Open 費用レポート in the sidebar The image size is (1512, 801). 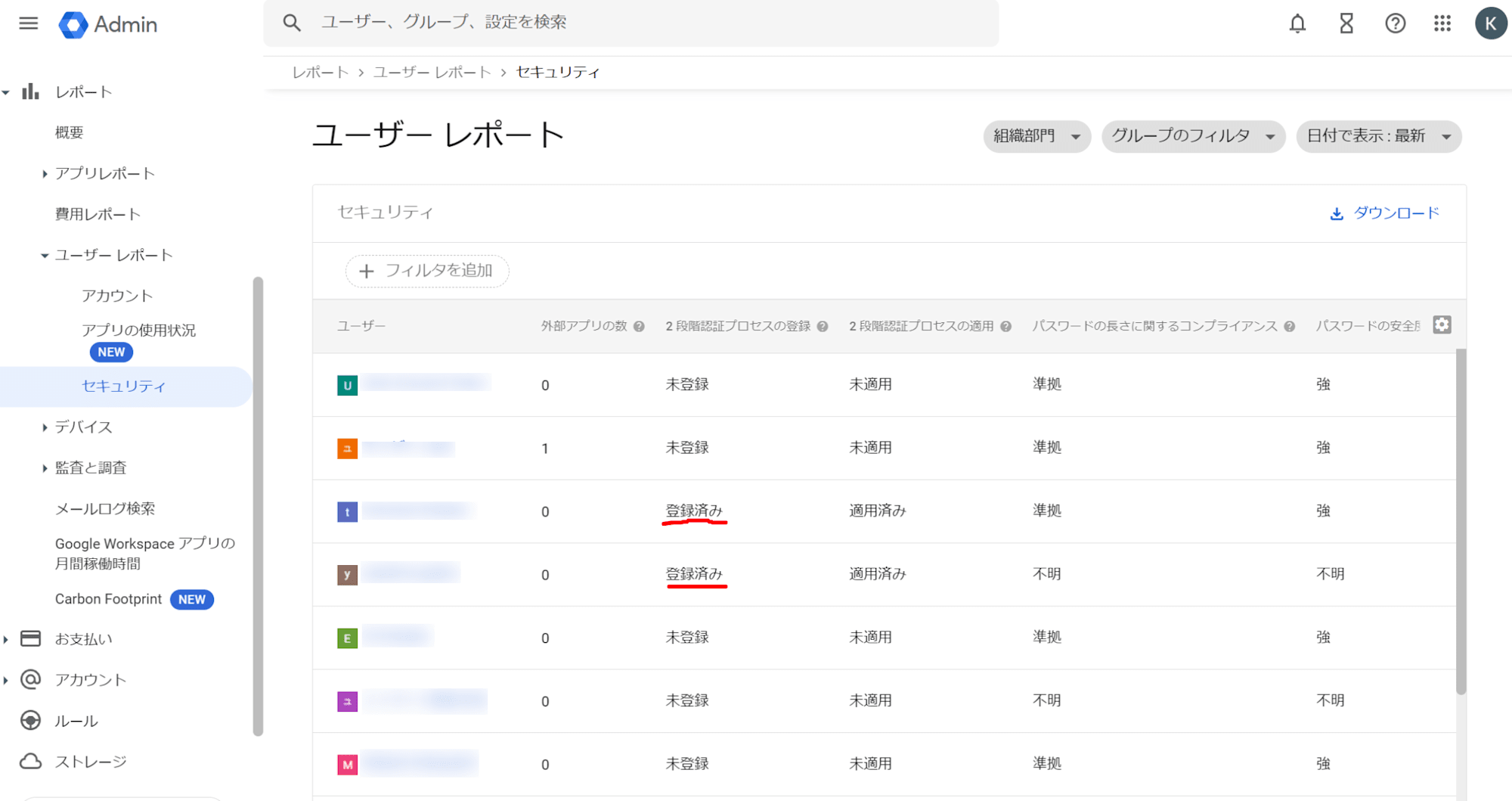[98, 214]
